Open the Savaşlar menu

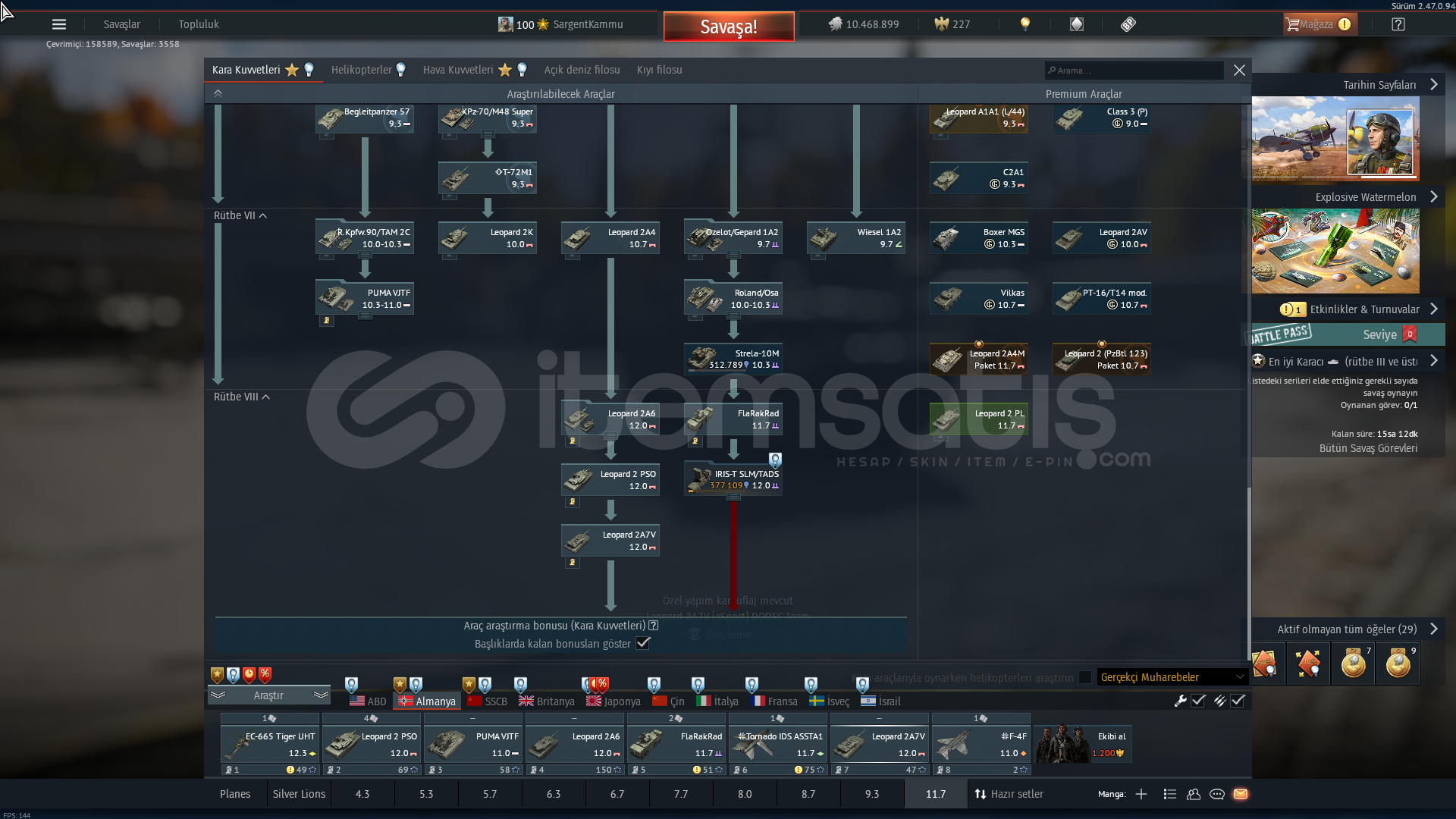click(x=121, y=24)
